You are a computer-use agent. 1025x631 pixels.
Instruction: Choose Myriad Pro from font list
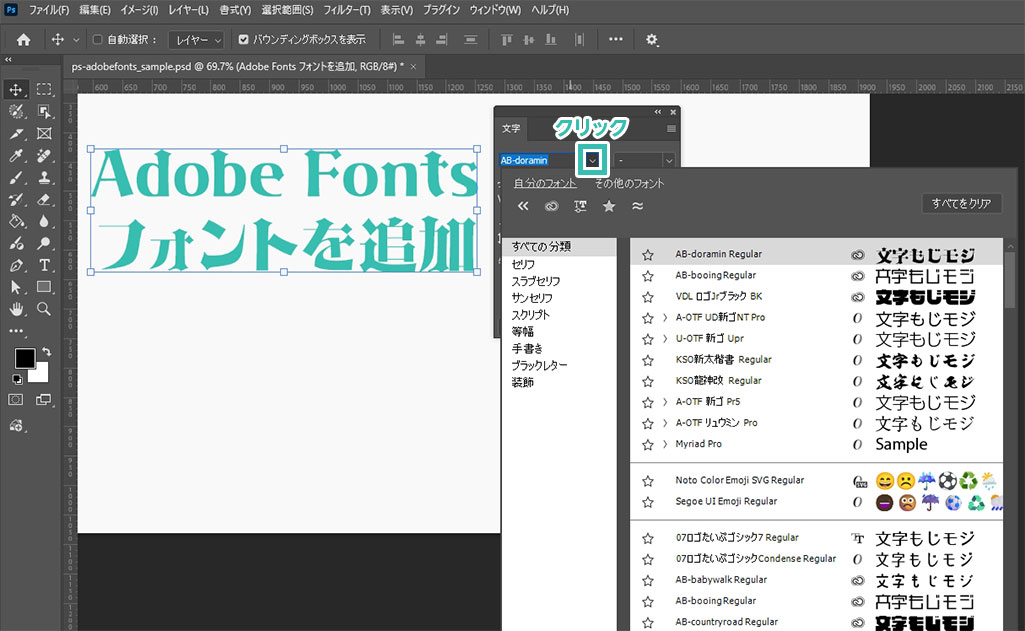[x=698, y=444]
